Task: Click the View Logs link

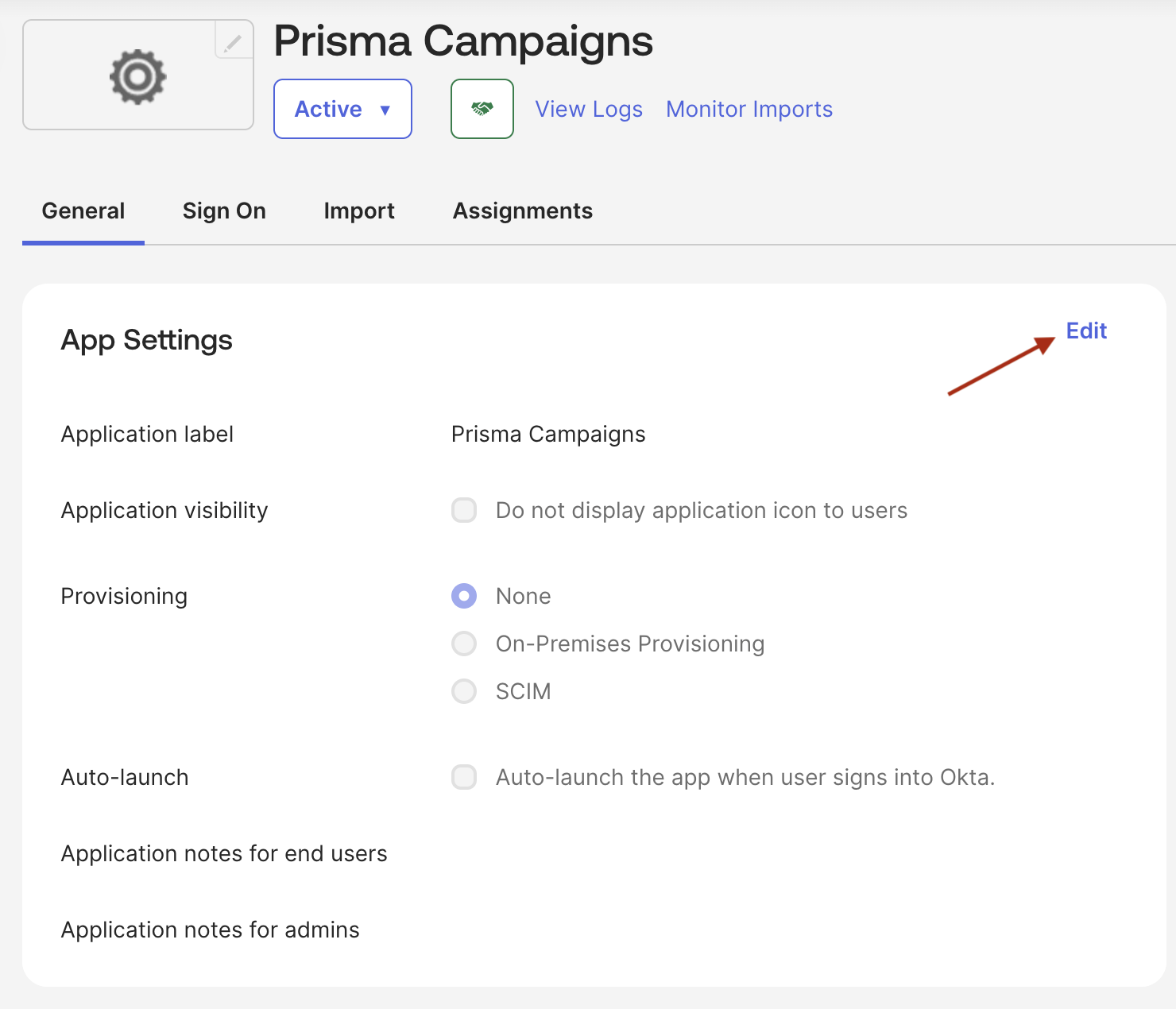Action: point(588,109)
